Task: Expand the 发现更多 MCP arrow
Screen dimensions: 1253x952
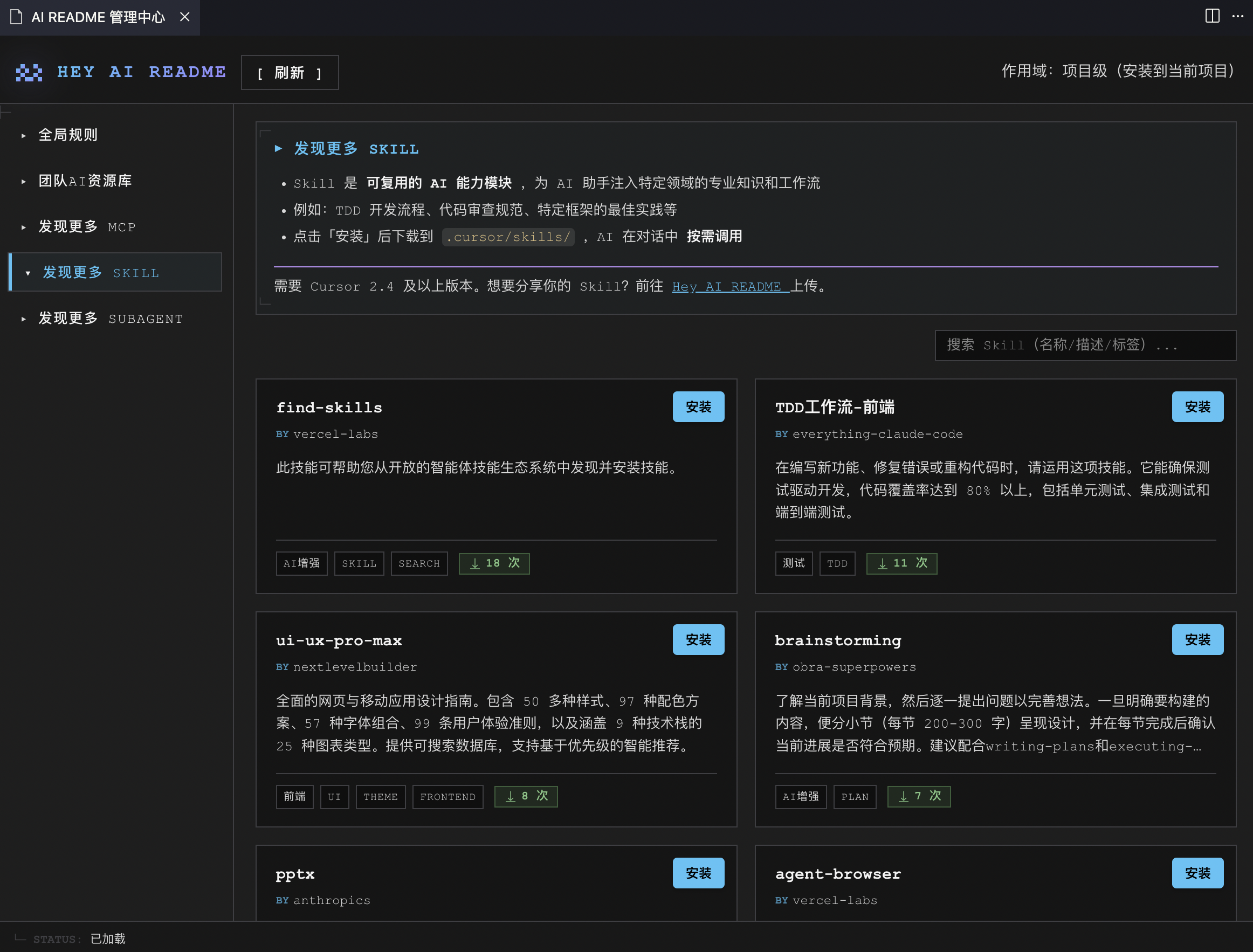Action: (23, 227)
